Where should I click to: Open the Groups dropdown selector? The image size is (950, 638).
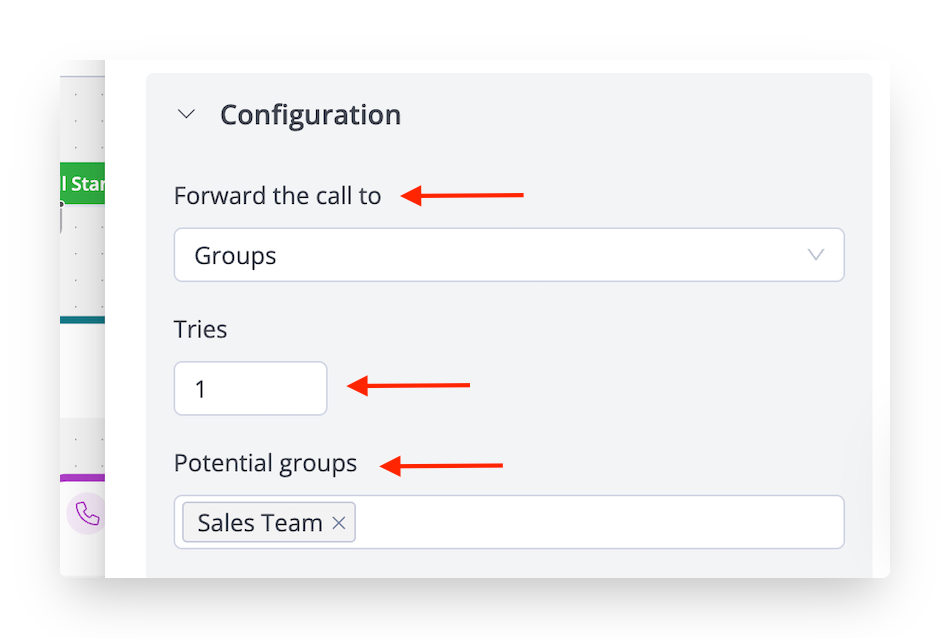point(508,255)
